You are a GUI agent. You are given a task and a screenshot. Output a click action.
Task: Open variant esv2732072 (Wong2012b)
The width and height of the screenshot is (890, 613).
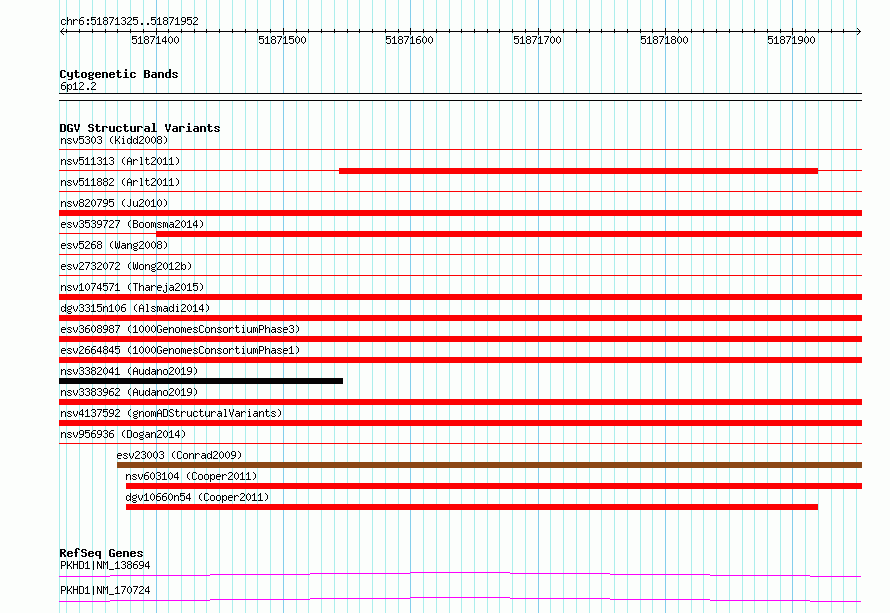point(126,266)
